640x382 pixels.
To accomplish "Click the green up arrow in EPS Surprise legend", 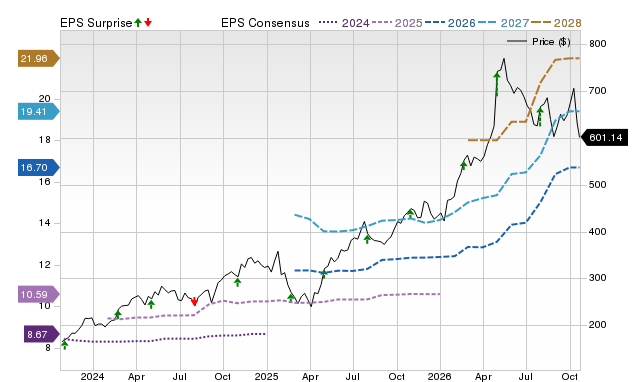I will 138,22.
